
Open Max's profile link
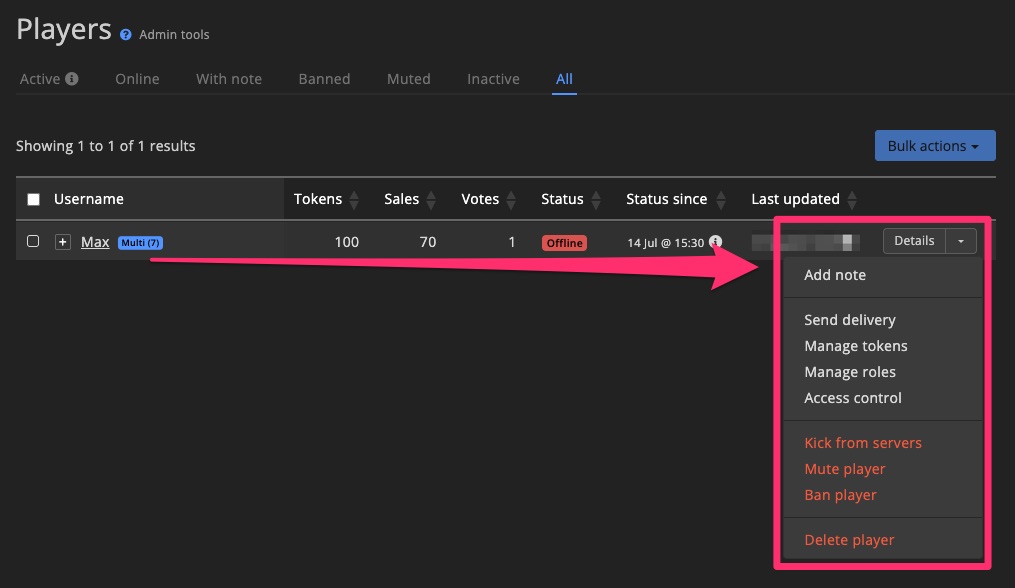click(x=95, y=241)
